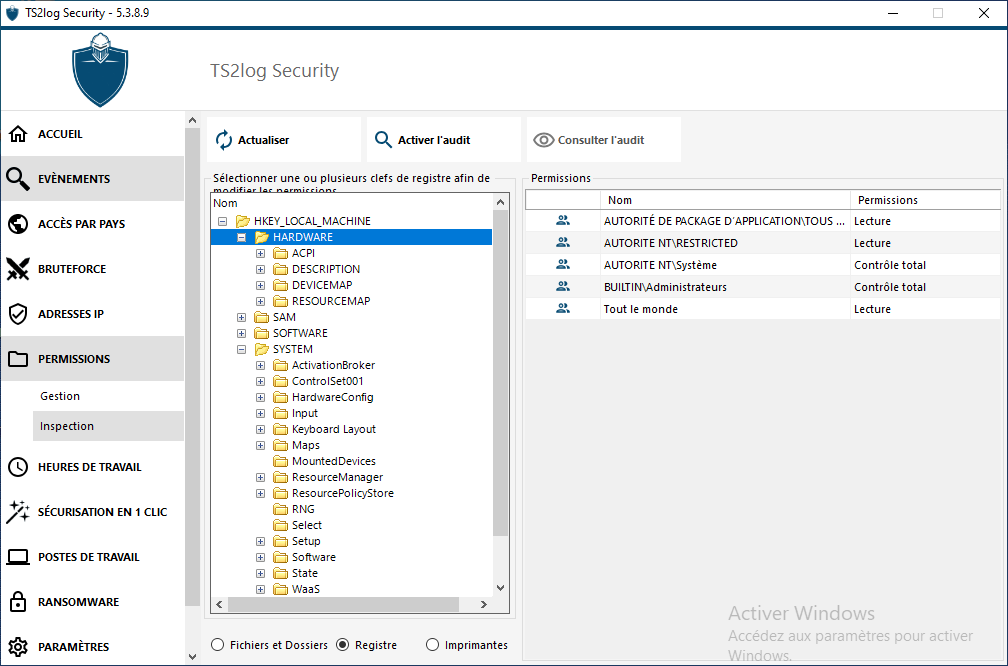
Task: Click the home icon beside ACCUEIL
Action: click(x=18, y=134)
